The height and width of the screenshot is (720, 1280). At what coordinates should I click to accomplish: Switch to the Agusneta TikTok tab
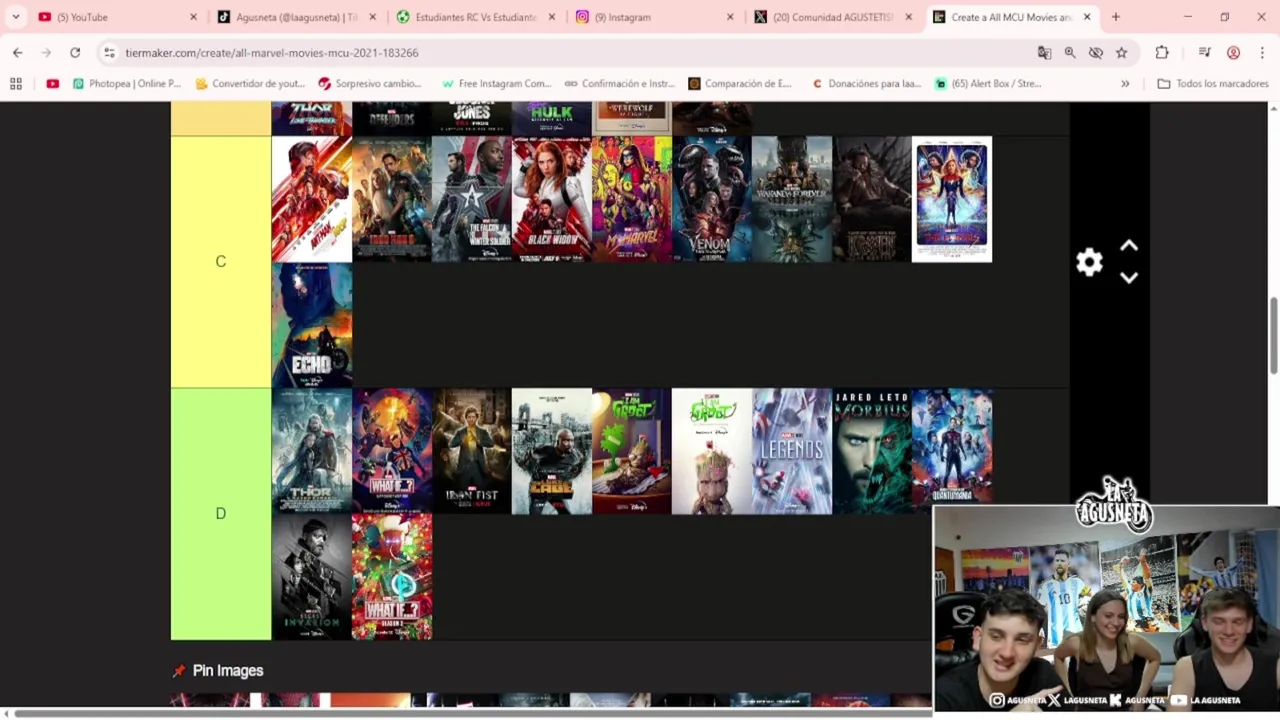(297, 17)
